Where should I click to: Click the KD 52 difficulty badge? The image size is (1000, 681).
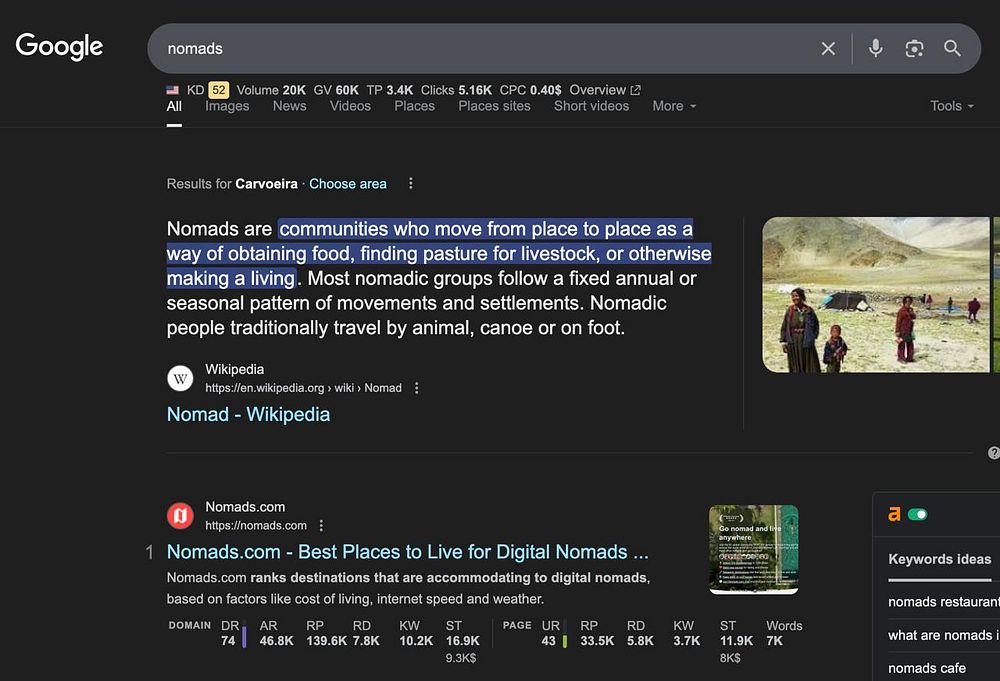click(x=219, y=90)
